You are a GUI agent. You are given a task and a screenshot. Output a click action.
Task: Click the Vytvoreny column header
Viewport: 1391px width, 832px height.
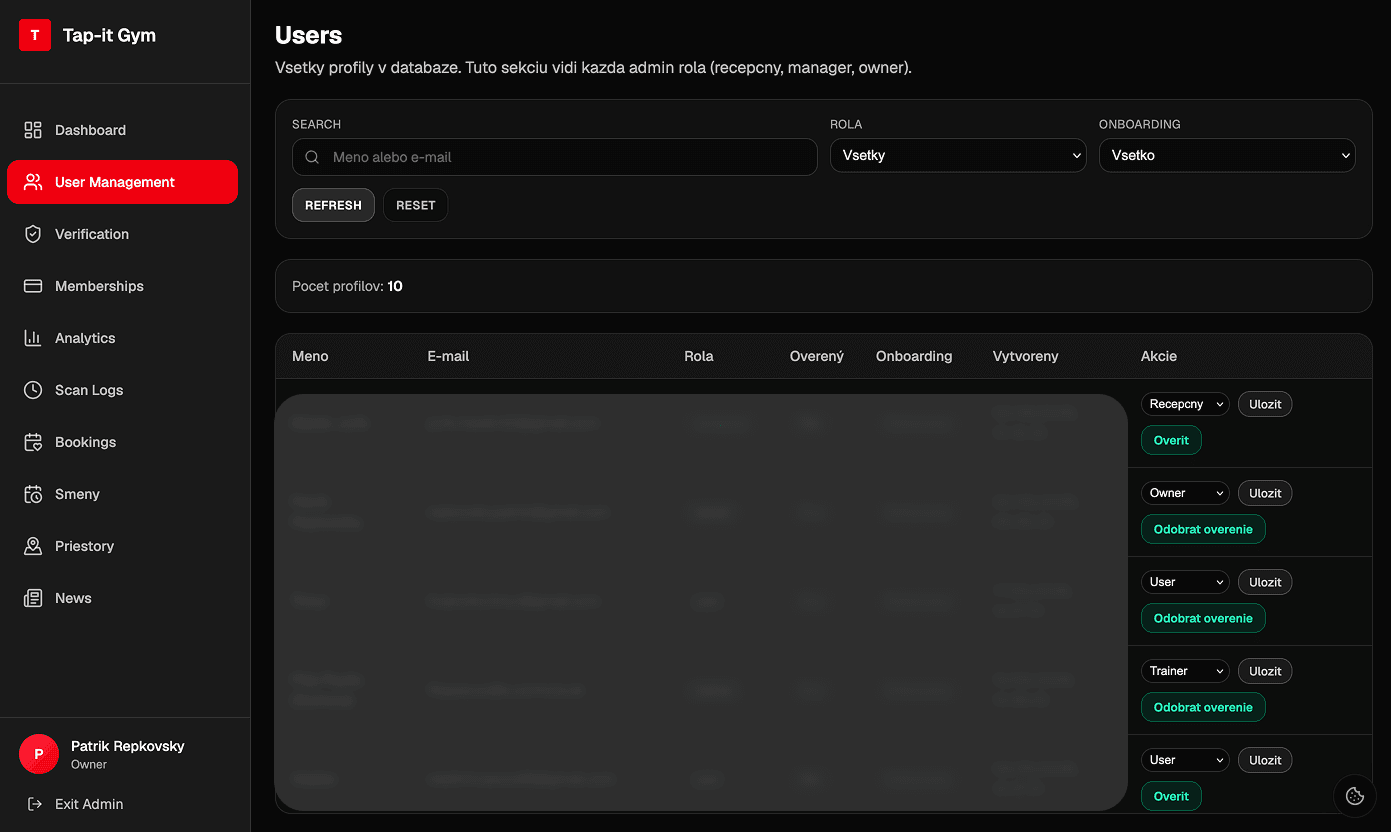coord(1025,356)
